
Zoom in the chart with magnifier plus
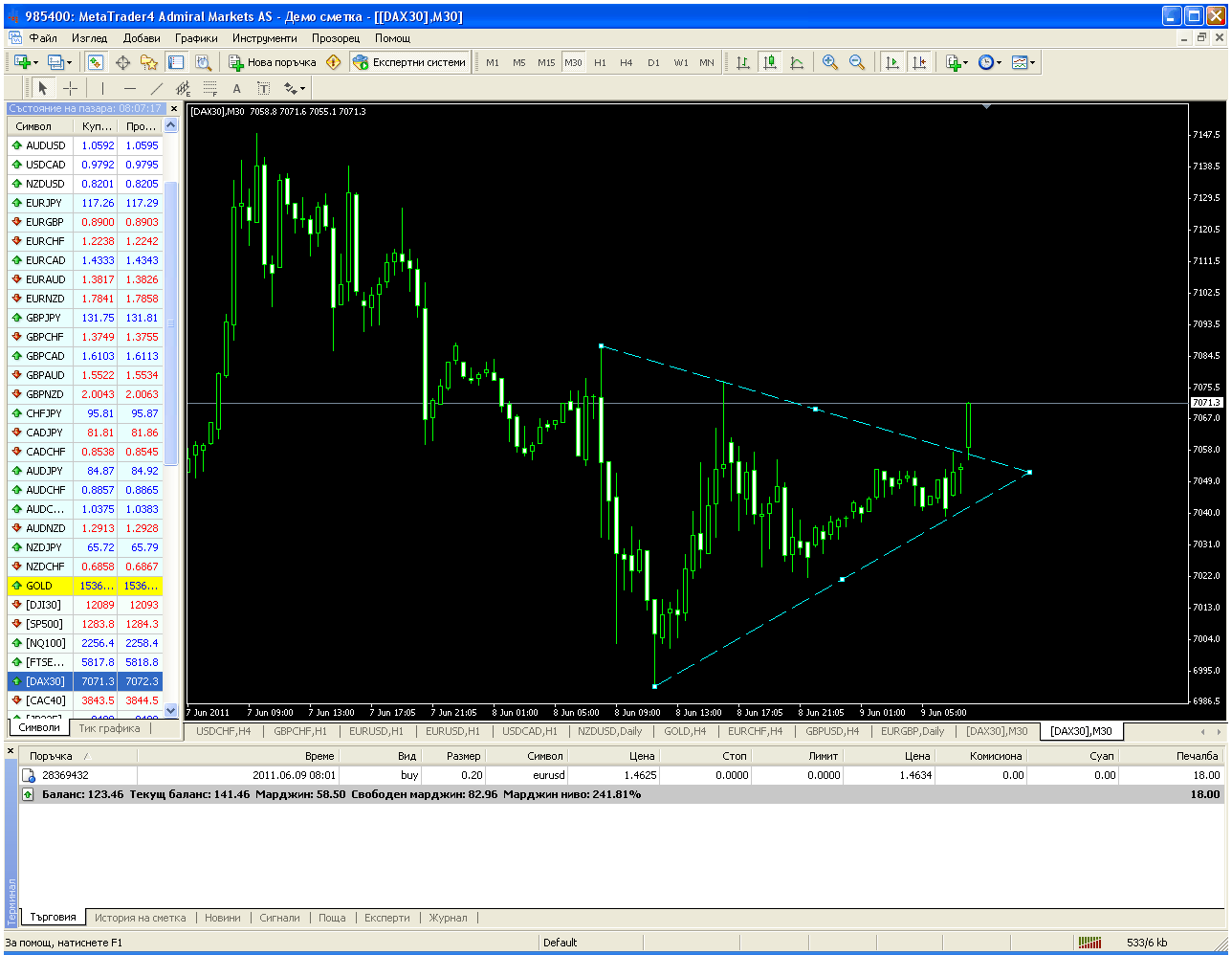pyautogui.click(x=830, y=62)
